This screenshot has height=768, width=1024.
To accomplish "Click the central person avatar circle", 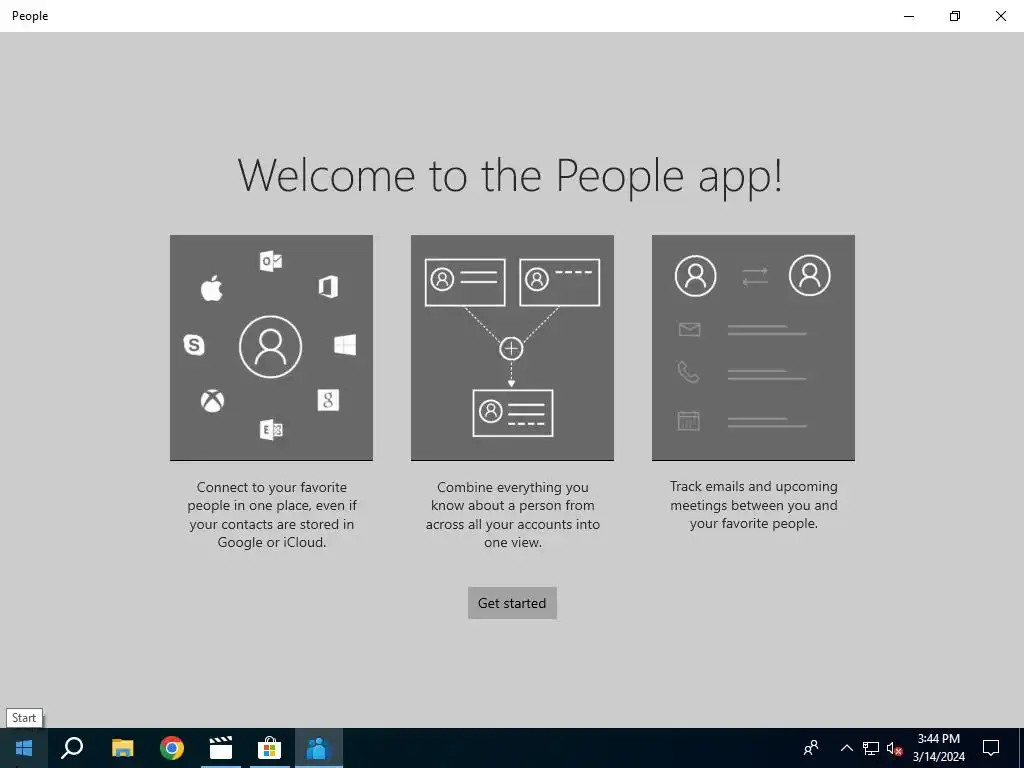I will (x=270, y=347).
